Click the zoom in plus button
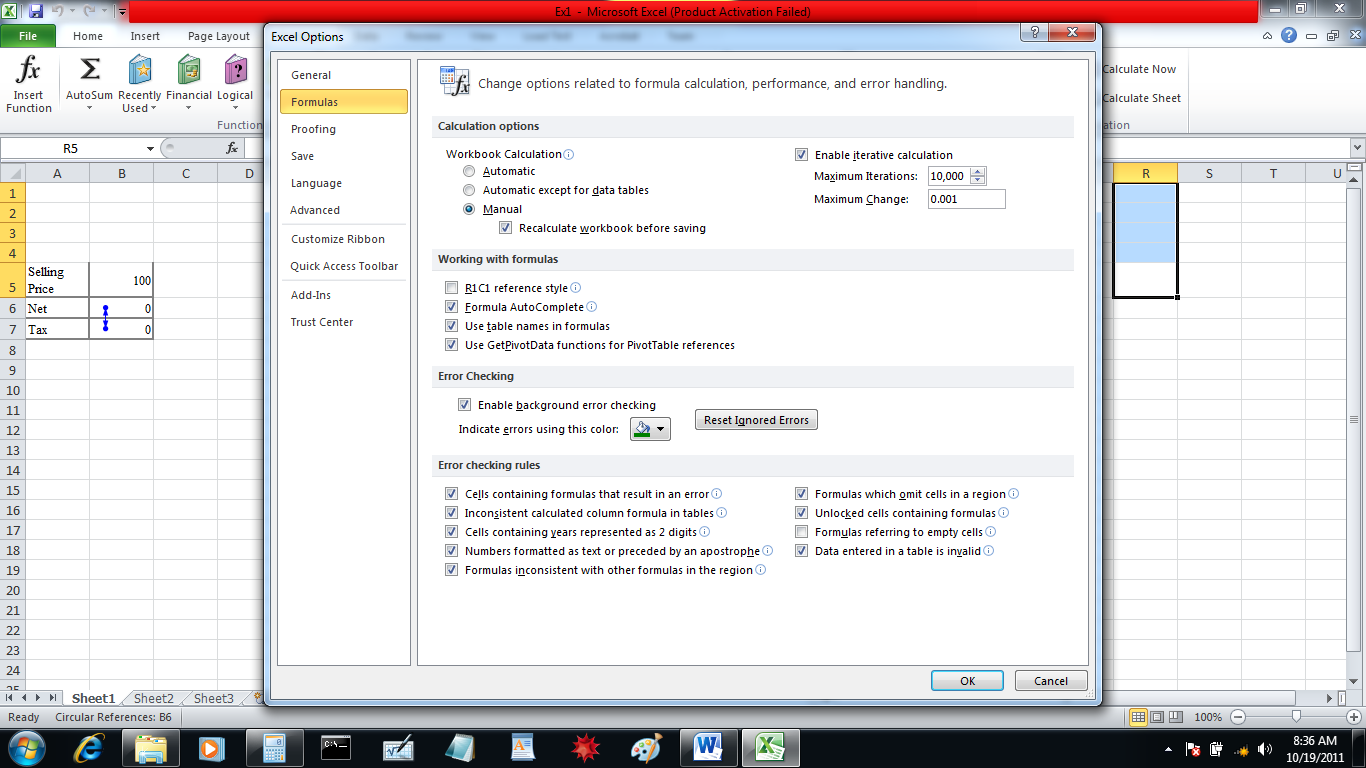Screen dimensions: 1366x768 point(1354,717)
